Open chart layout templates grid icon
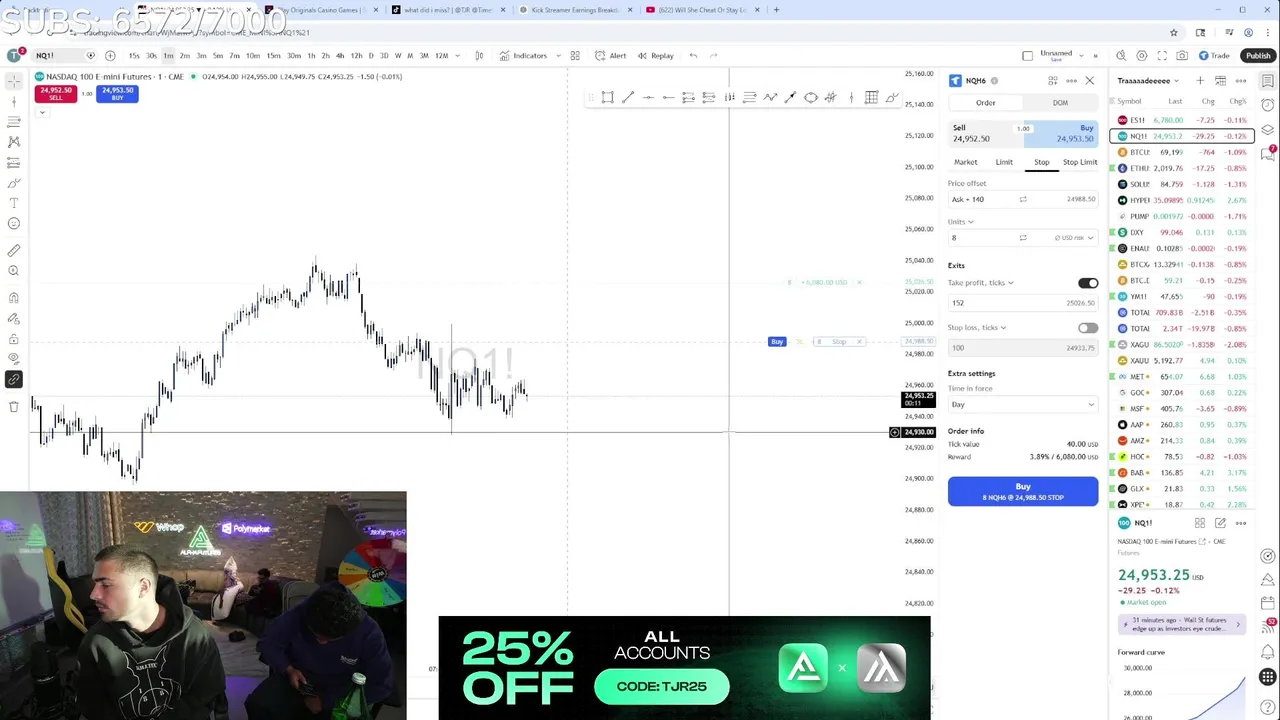 (x=574, y=56)
